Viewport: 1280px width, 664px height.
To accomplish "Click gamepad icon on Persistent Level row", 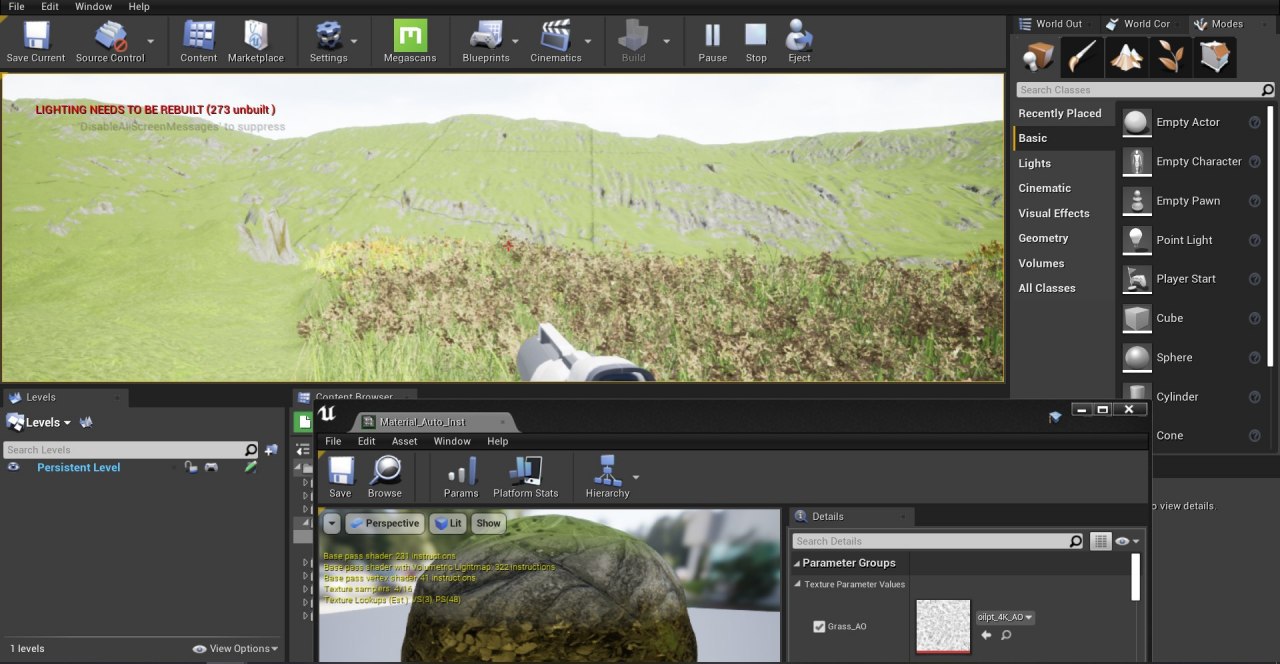I will tap(211, 467).
